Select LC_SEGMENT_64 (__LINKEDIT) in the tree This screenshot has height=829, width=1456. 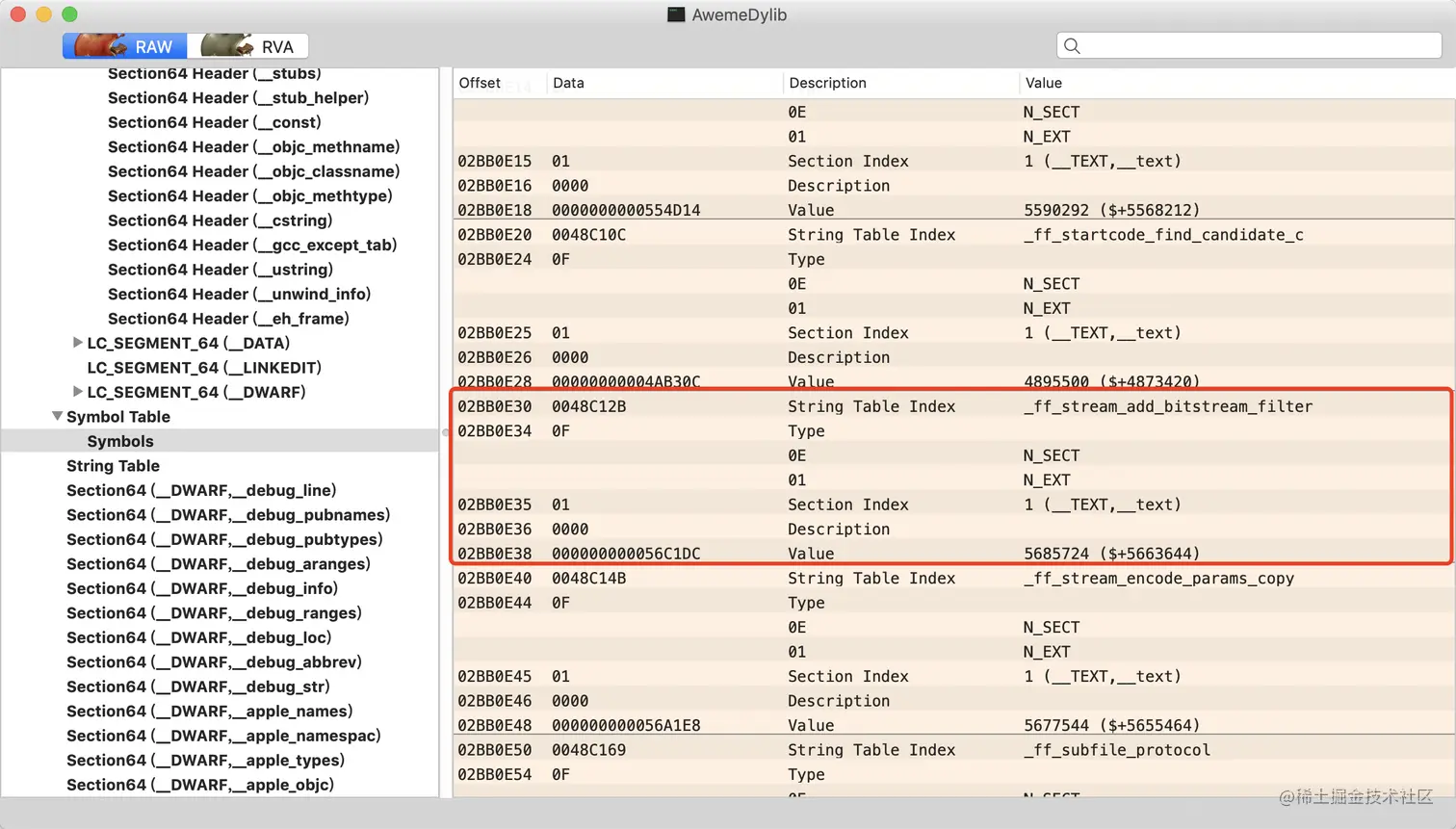click(x=204, y=368)
